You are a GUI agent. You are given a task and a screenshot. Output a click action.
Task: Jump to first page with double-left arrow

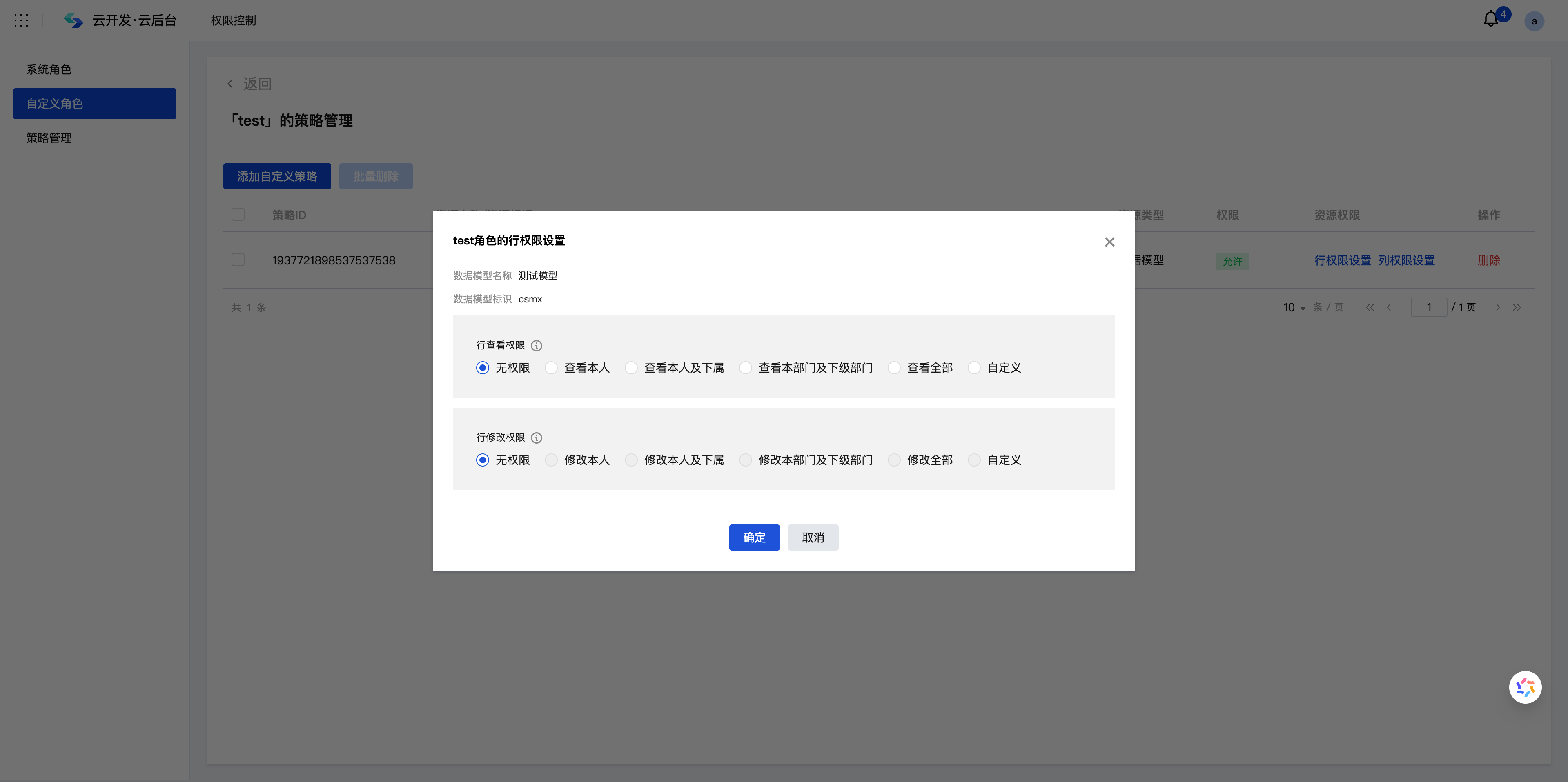[1370, 307]
